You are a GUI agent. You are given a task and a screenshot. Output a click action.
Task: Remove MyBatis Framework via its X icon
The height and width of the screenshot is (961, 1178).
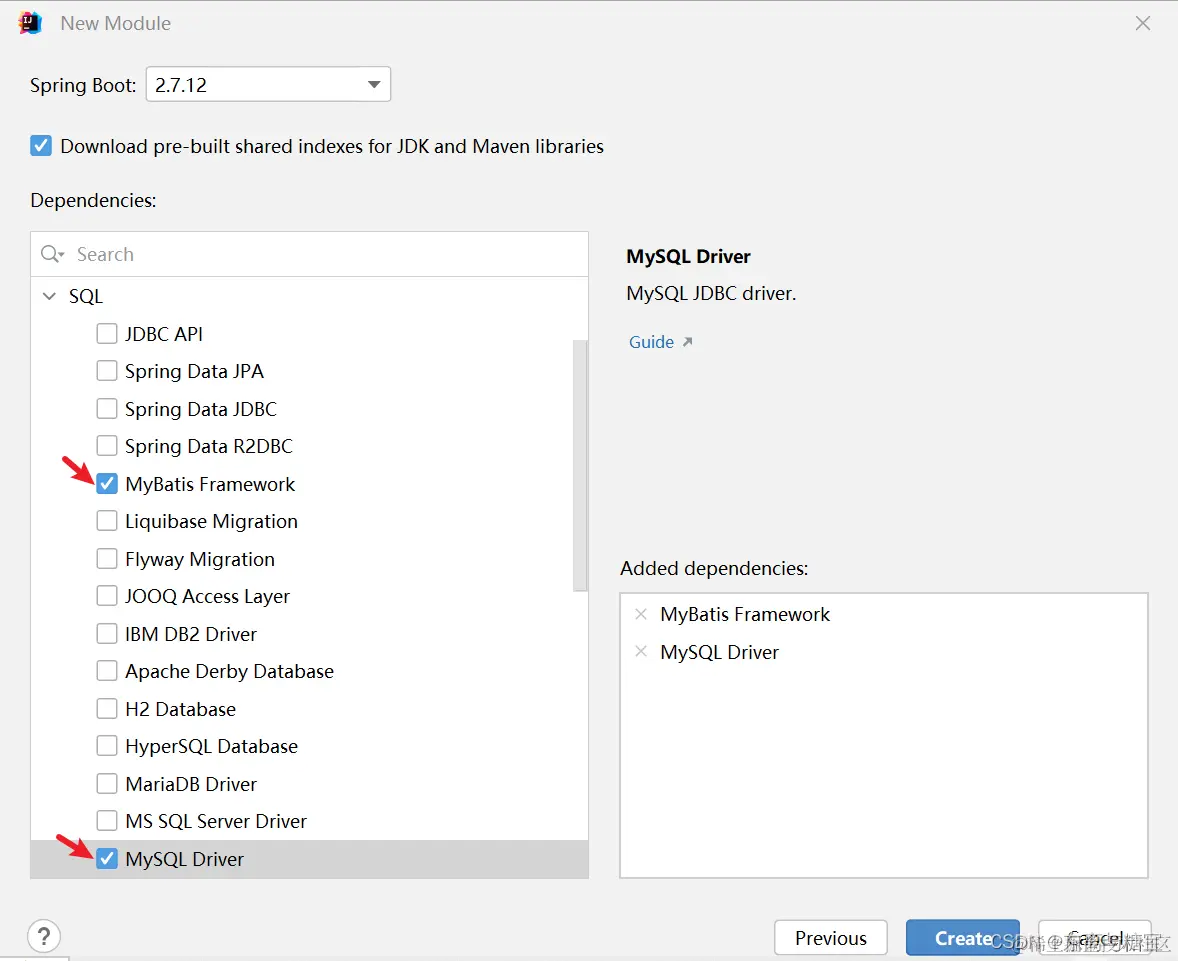(641, 614)
